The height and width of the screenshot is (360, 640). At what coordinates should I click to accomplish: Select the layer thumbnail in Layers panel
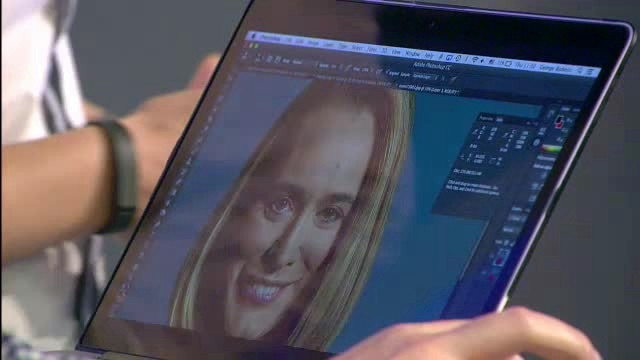point(501,258)
